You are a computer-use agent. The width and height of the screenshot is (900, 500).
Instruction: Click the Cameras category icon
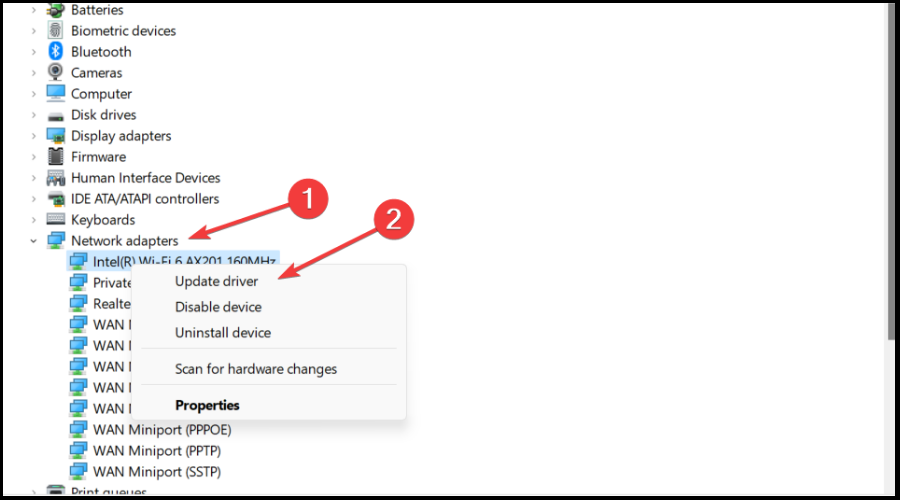point(56,73)
